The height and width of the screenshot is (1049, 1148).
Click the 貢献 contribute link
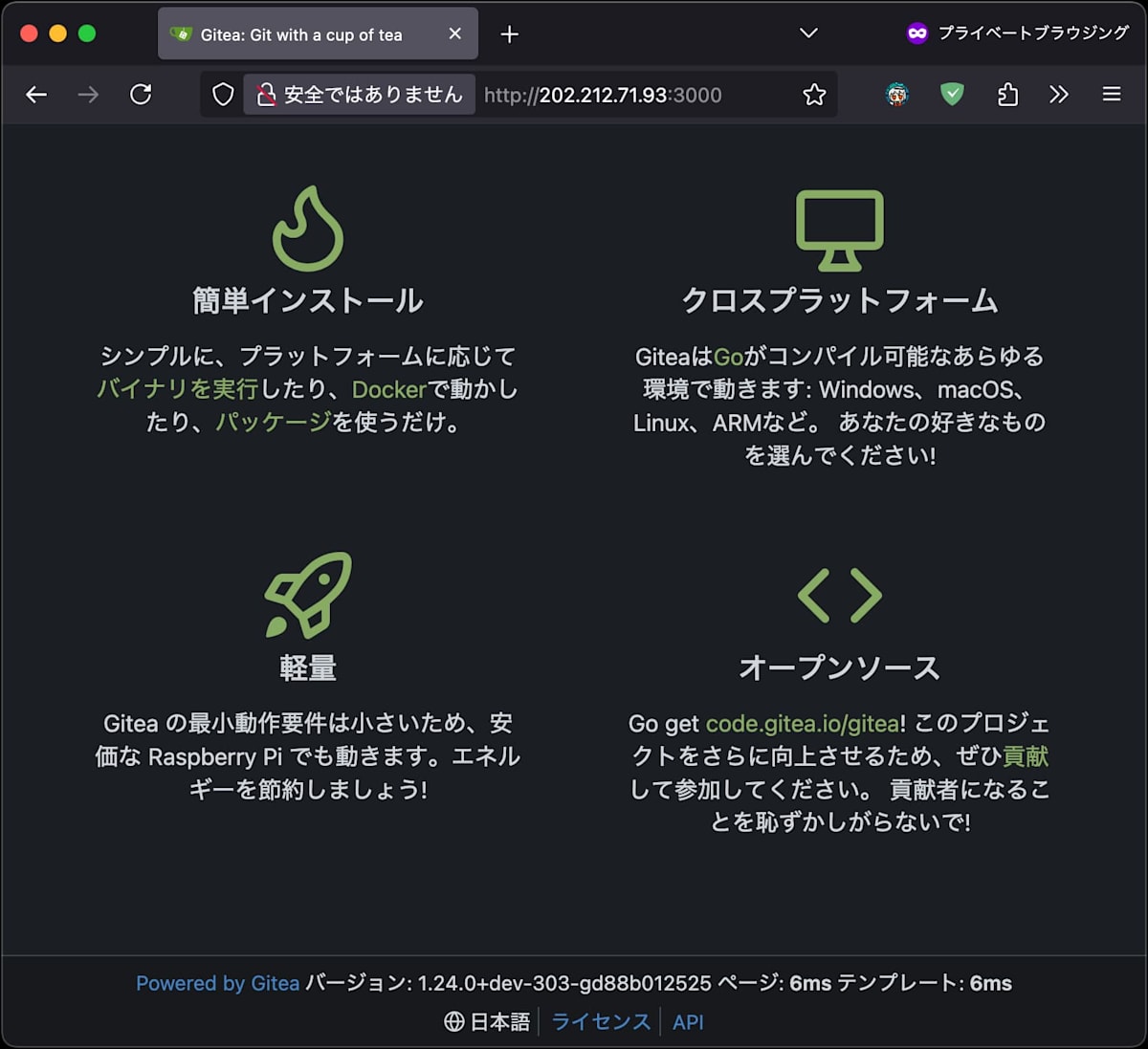[1026, 756]
